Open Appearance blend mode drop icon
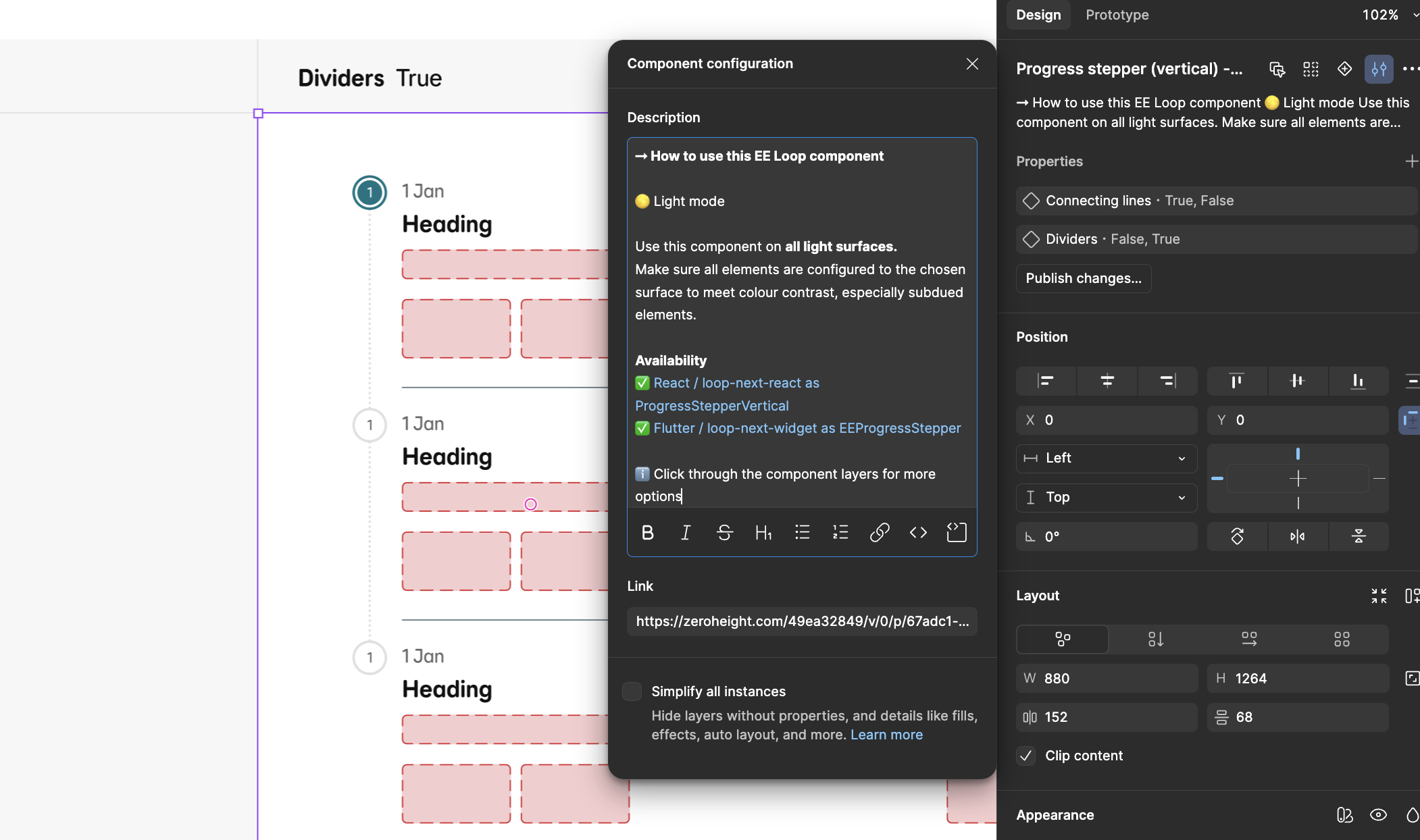 tap(1412, 815)
